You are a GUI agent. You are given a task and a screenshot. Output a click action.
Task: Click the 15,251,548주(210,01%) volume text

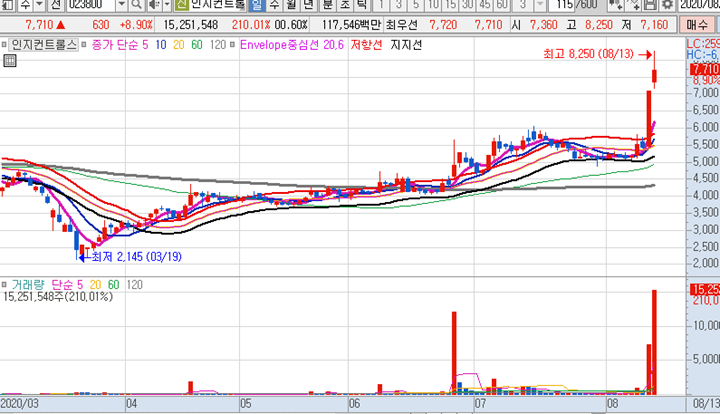[x=58, y=297]
